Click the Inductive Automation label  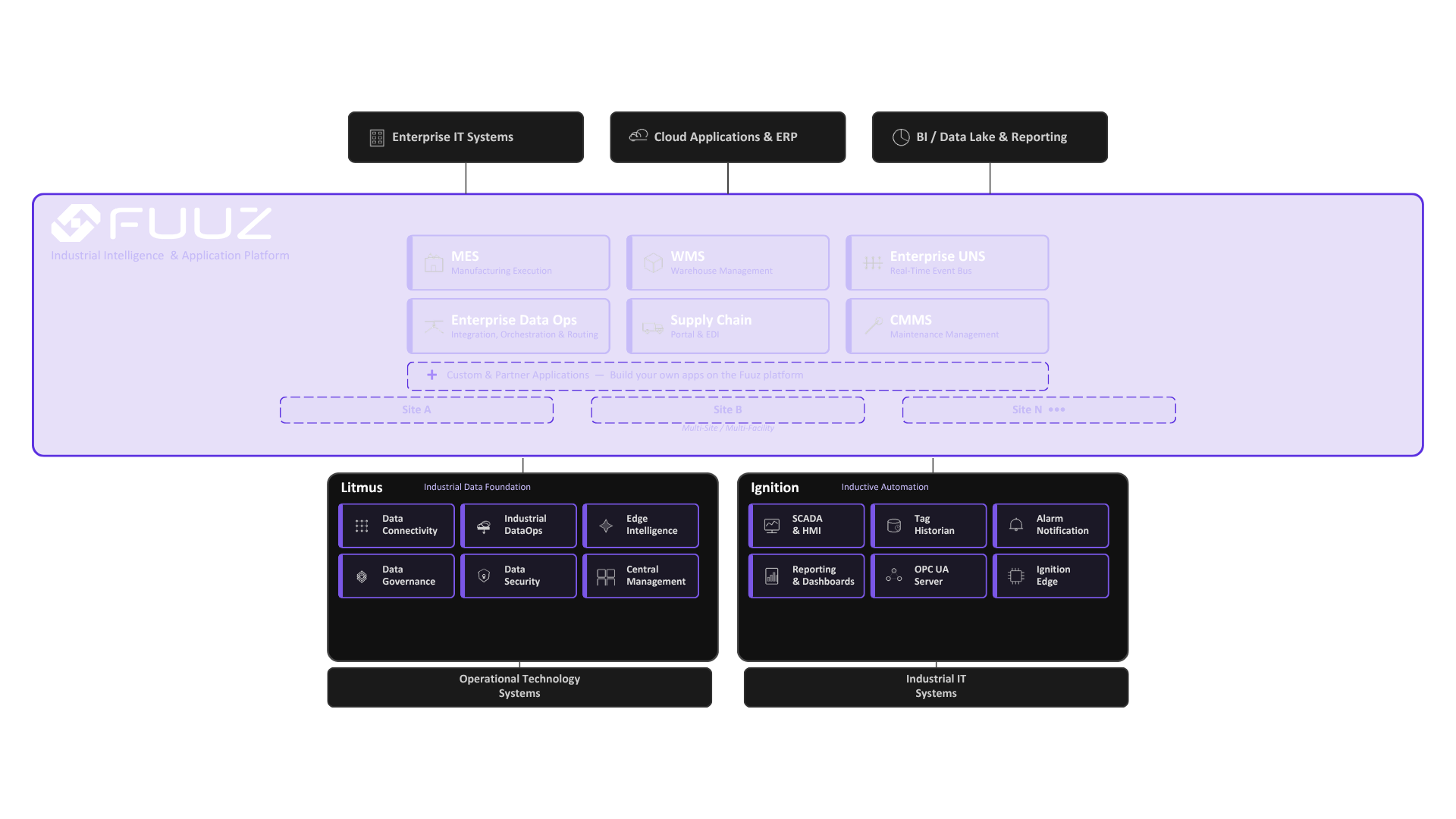click(x=884, y=487)
